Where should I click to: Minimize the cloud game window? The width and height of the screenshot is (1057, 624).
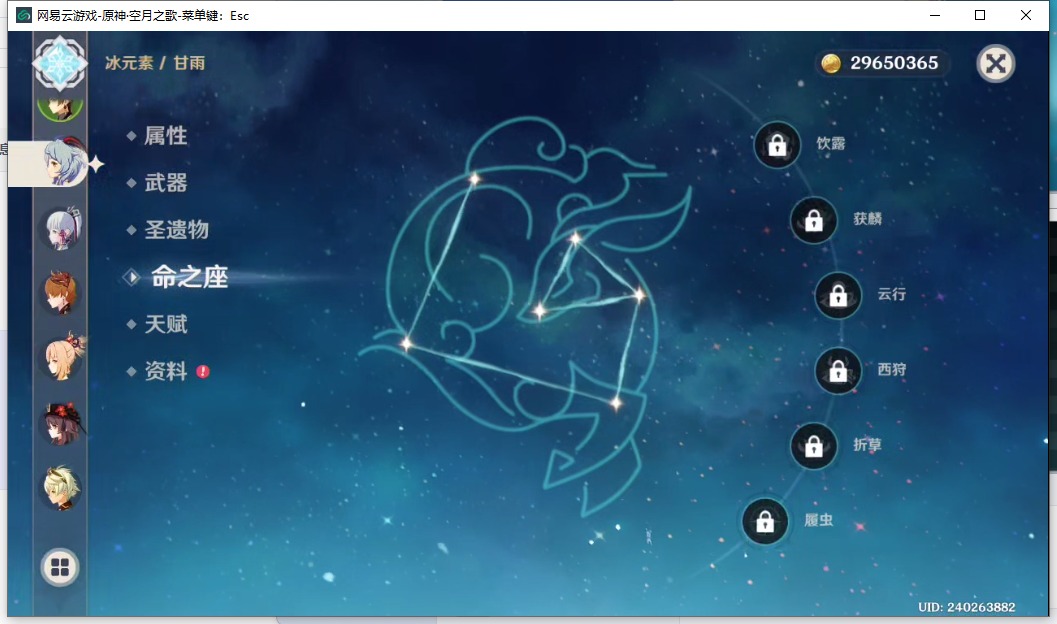(x=935, y=15)
